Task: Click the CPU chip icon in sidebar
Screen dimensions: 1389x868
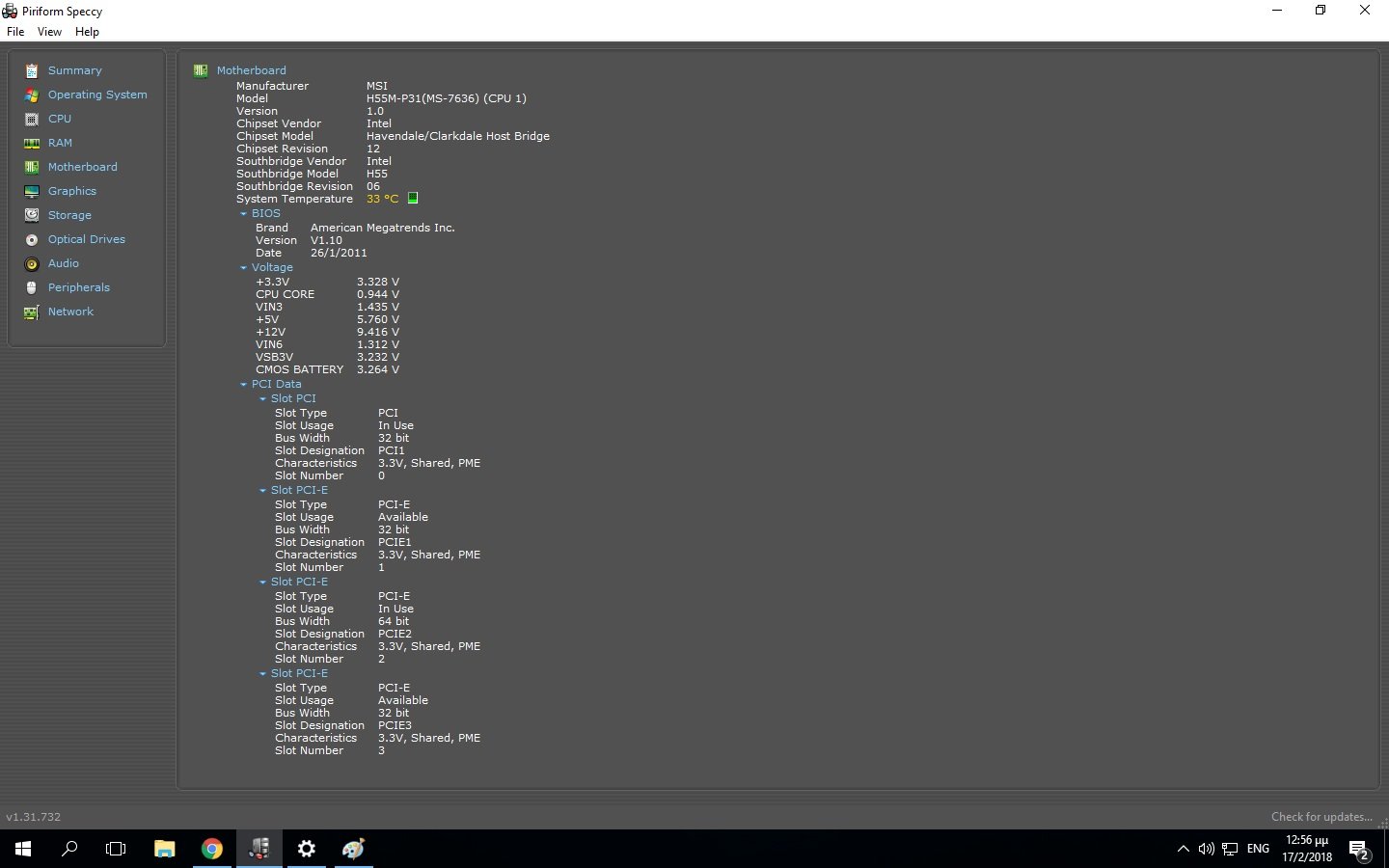Action: pyautogui.click(x=31, y=119)
